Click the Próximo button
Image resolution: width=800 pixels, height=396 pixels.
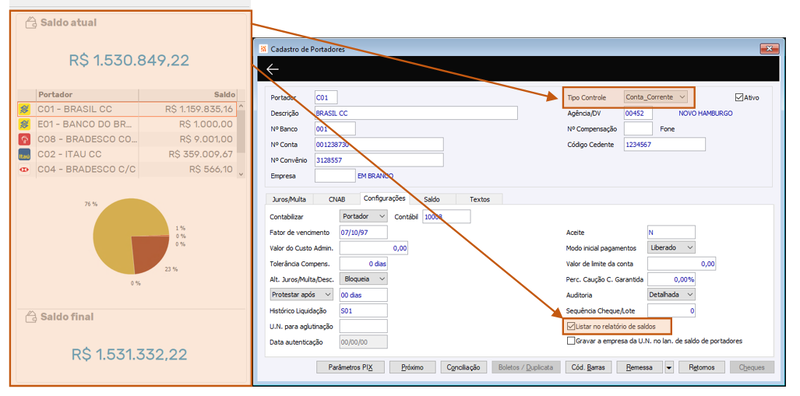[x=412, y=367]
